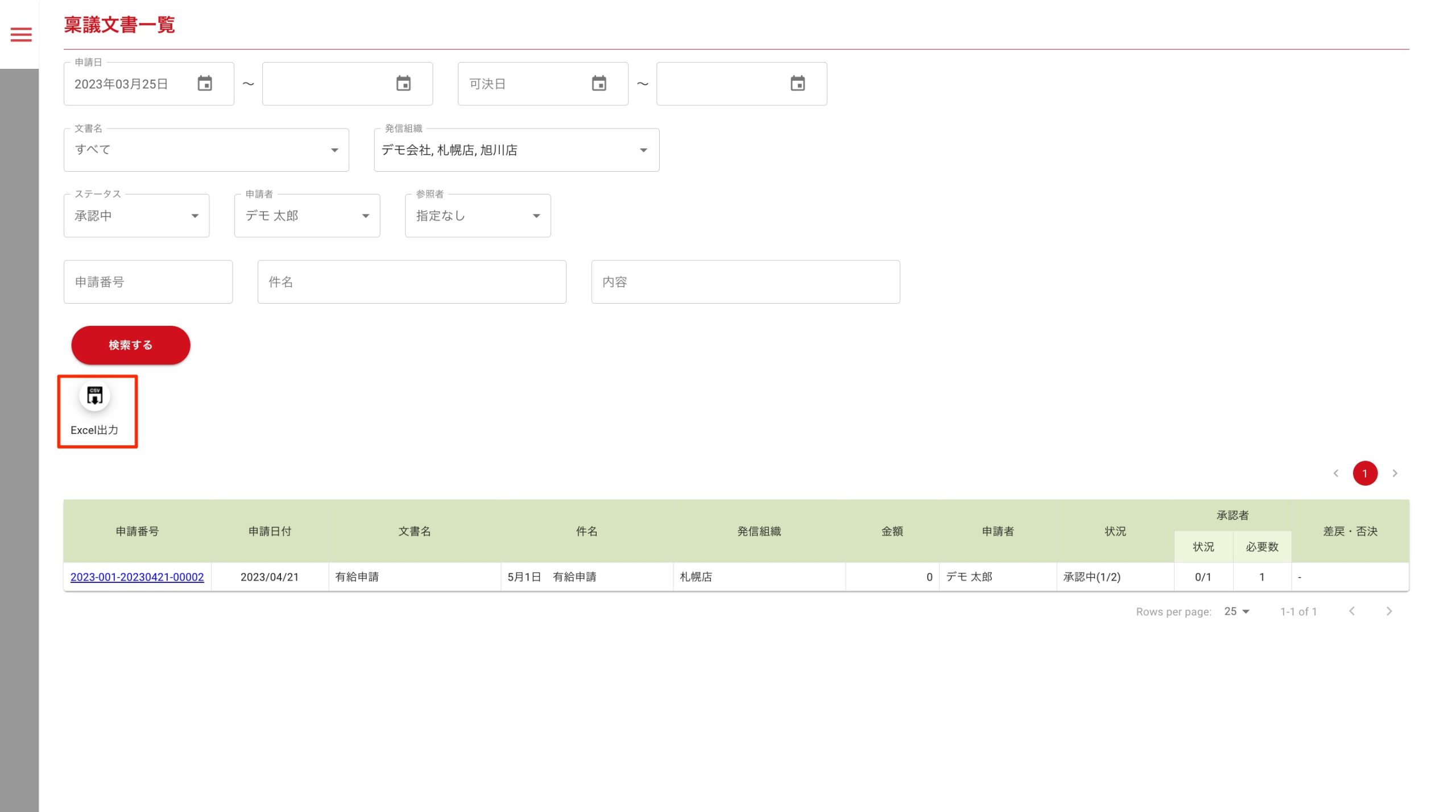
Task: Open calendar for 申請日 start date
Action: 205,84
